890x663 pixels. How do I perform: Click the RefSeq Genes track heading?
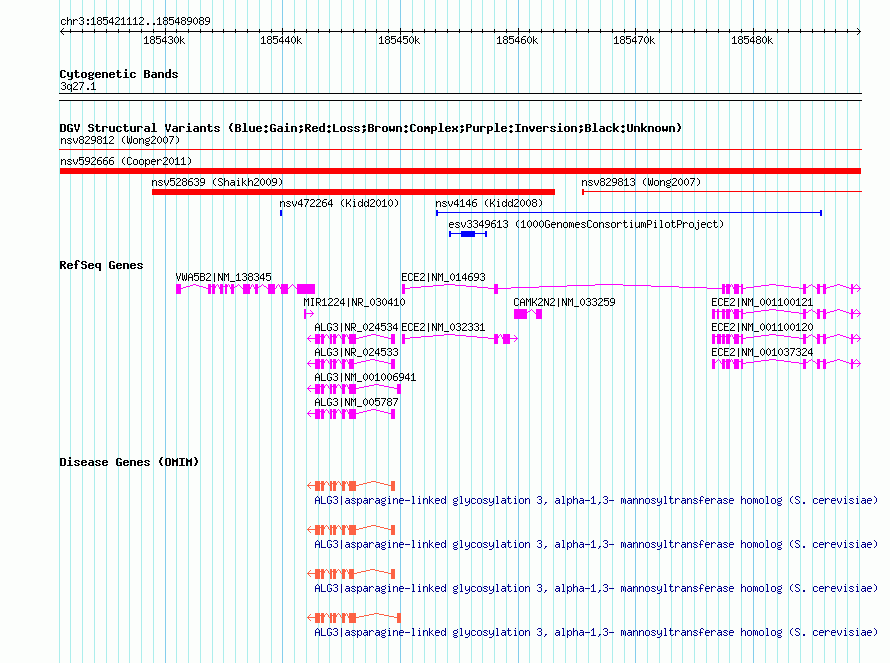pos(101,265)
